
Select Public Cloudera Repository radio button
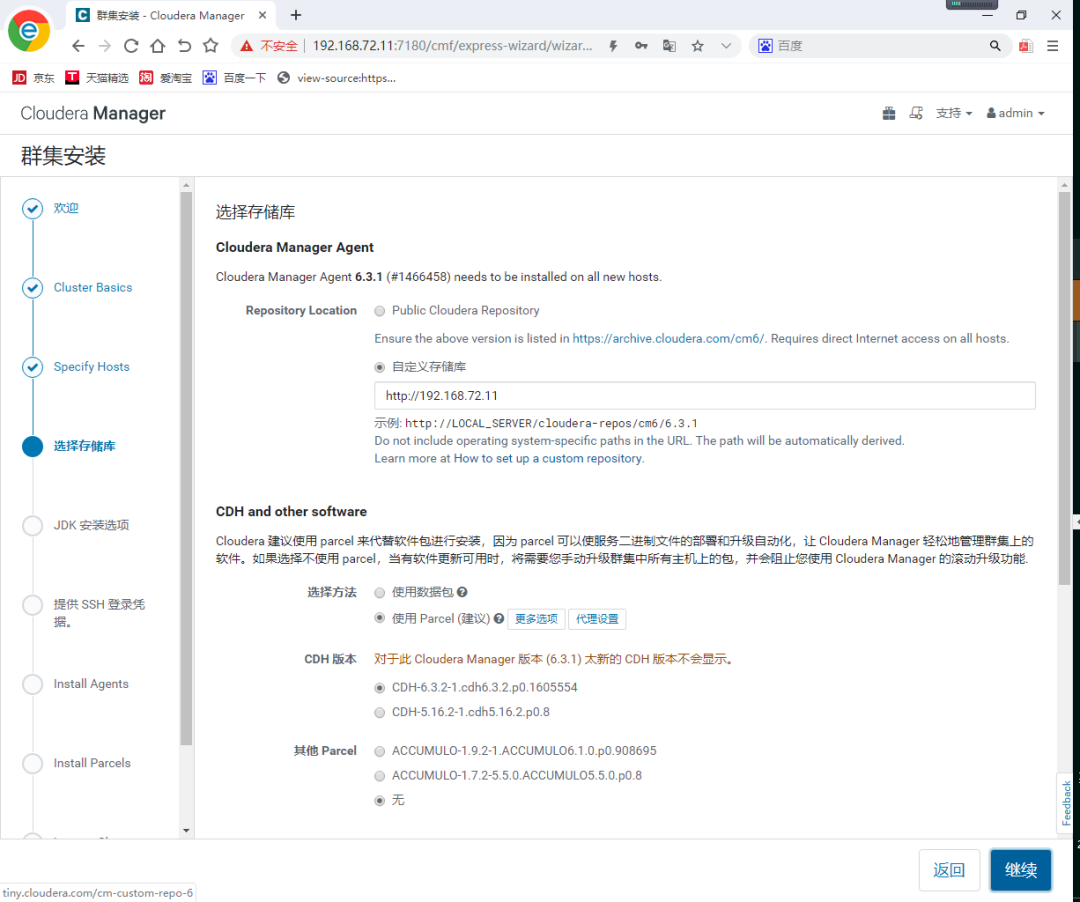(380, 311)
